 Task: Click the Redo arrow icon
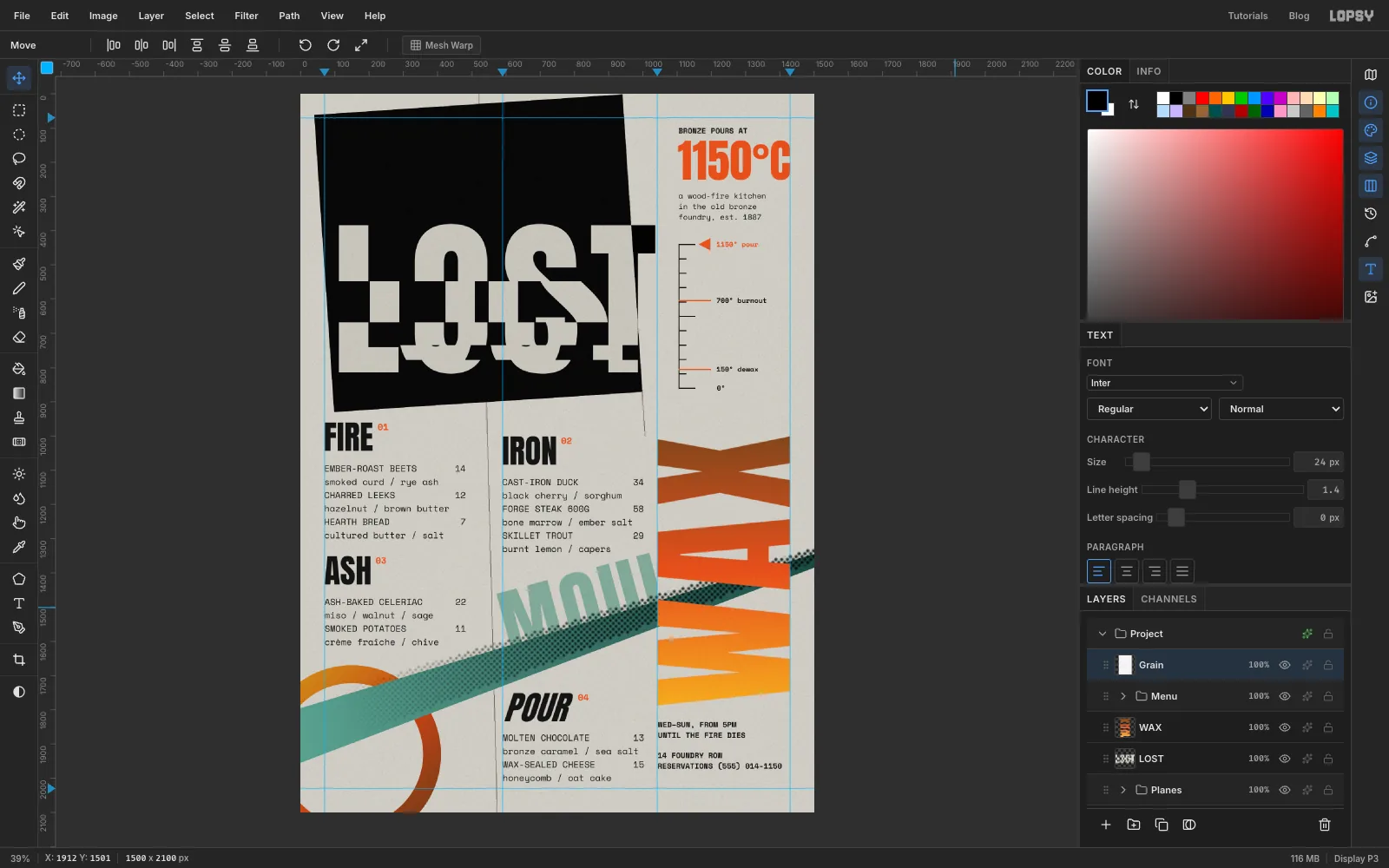click(x=333, y=45)
